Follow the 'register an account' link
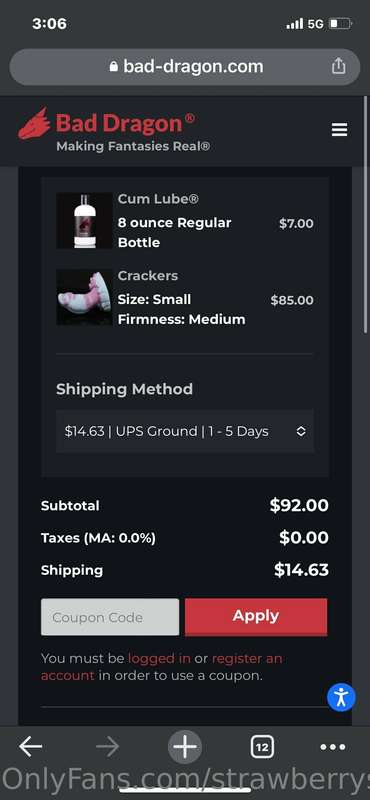The height and width of the screenshot is (800, 370). pyautogui.click(x=161, y=667)
